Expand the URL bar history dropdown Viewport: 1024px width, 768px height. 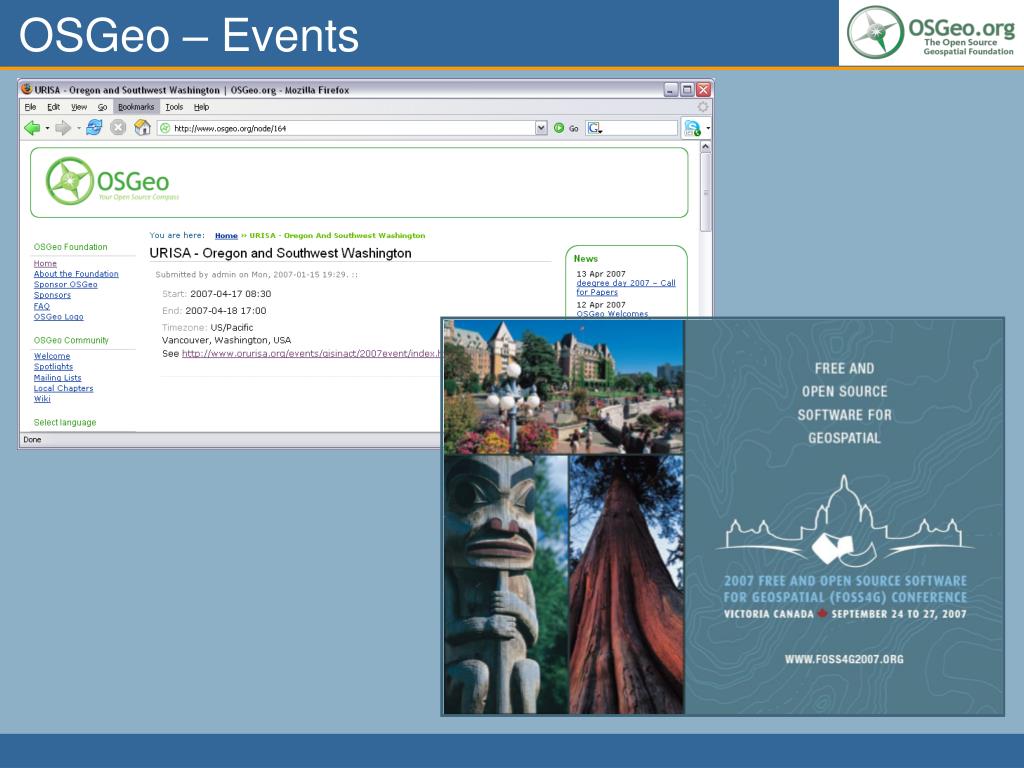pyautogui.click(x=541, y=128)
